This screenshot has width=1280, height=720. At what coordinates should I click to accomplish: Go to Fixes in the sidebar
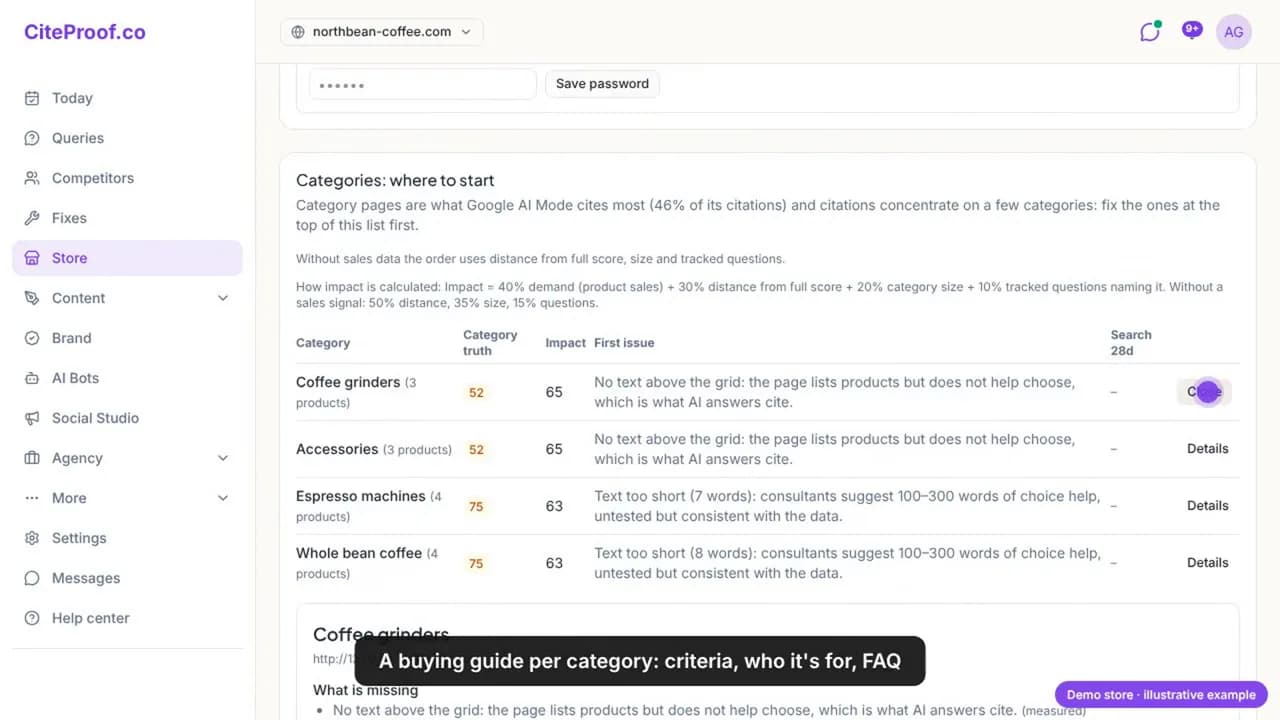pos(127,218)
